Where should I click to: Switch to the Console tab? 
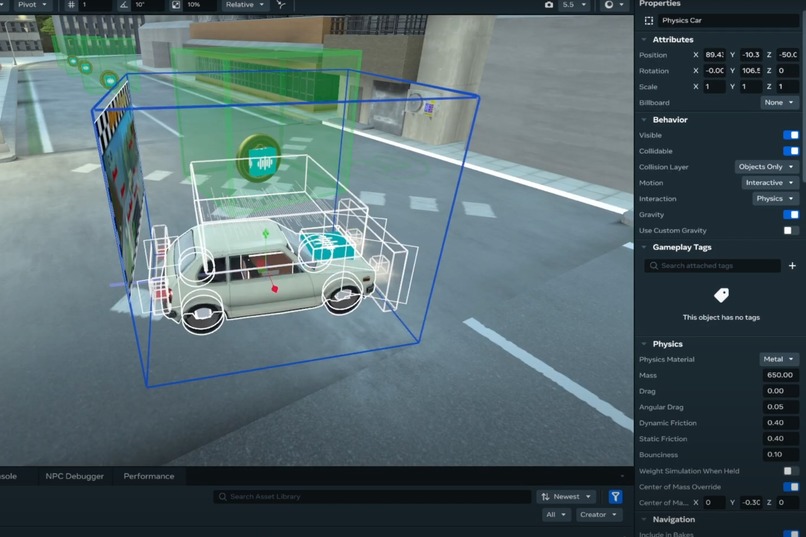click(9, 476)
